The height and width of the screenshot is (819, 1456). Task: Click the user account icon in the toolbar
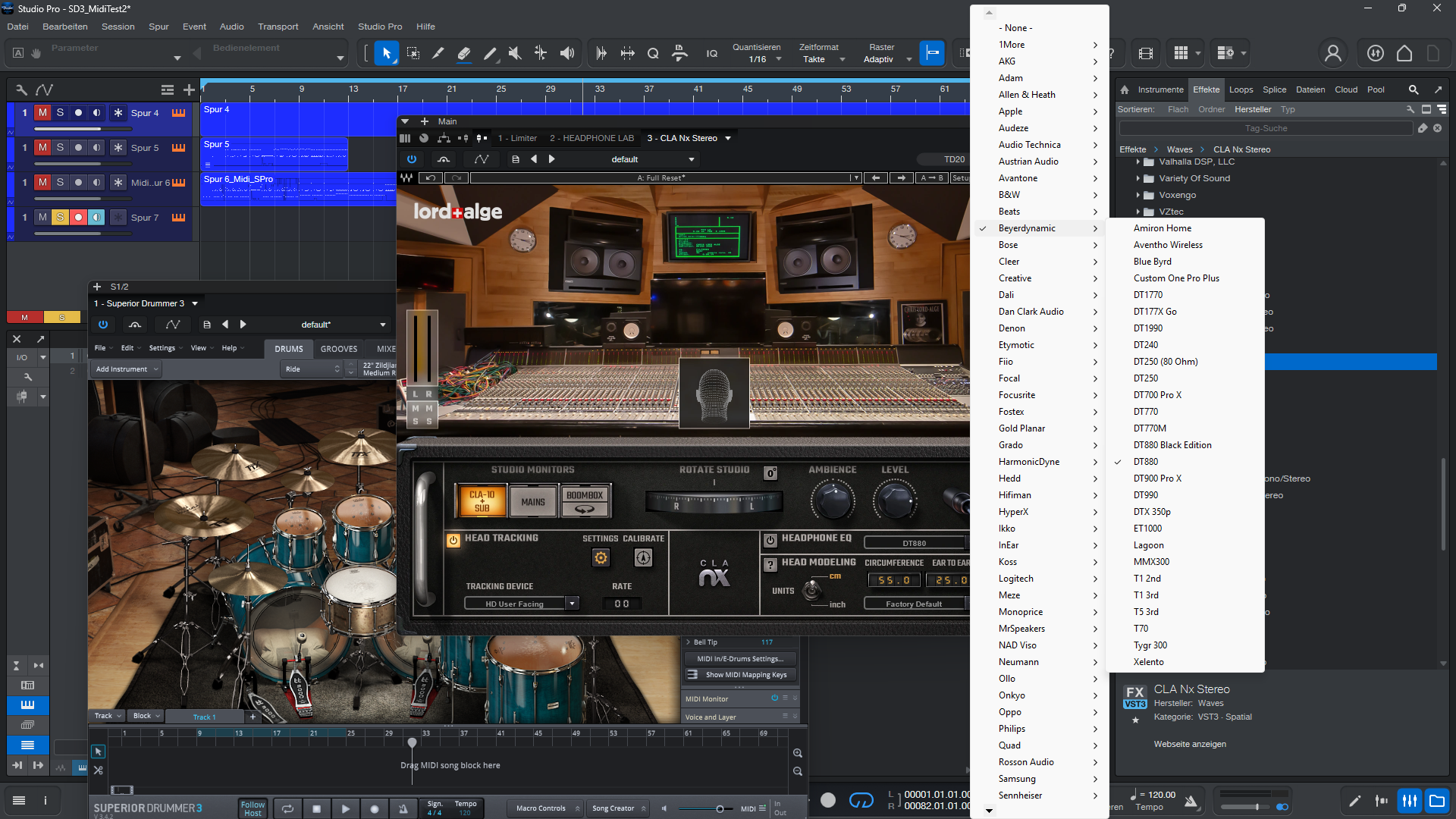click(x=1332, y=53)
